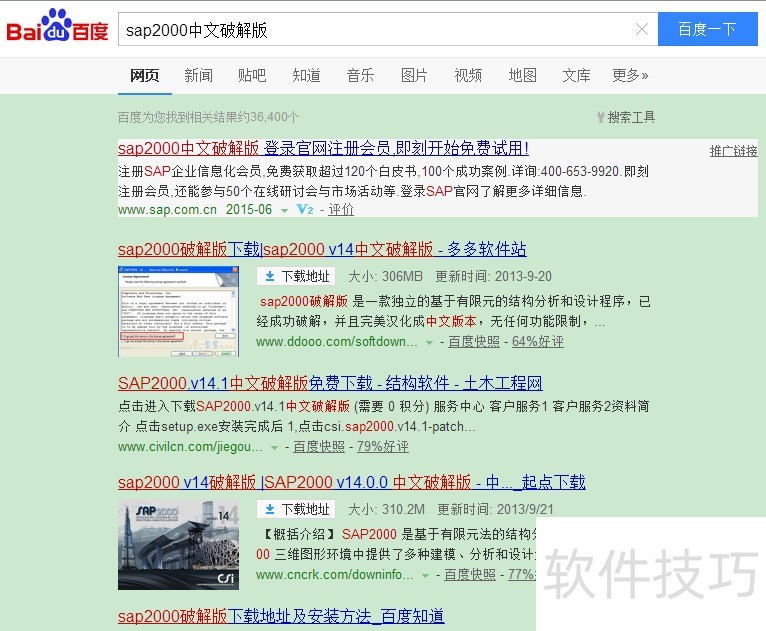Go to the 地图 tab

click(x=523, y=75)
